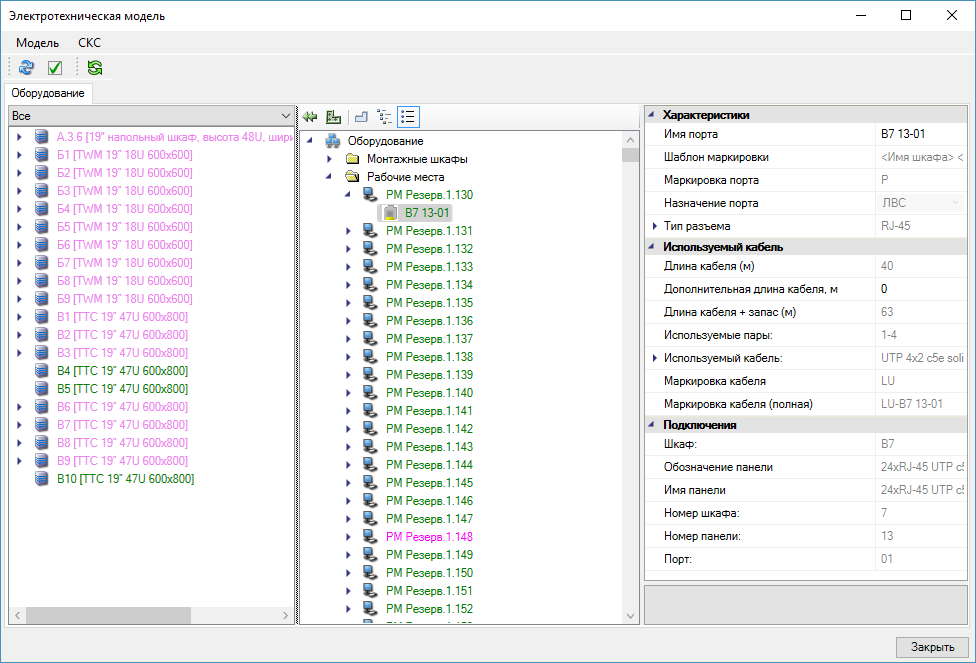976x663 pixels.
Task: Select РМ Резерв.1.152 in the tree
Action: pyautogui.click(x=429, y=609)
